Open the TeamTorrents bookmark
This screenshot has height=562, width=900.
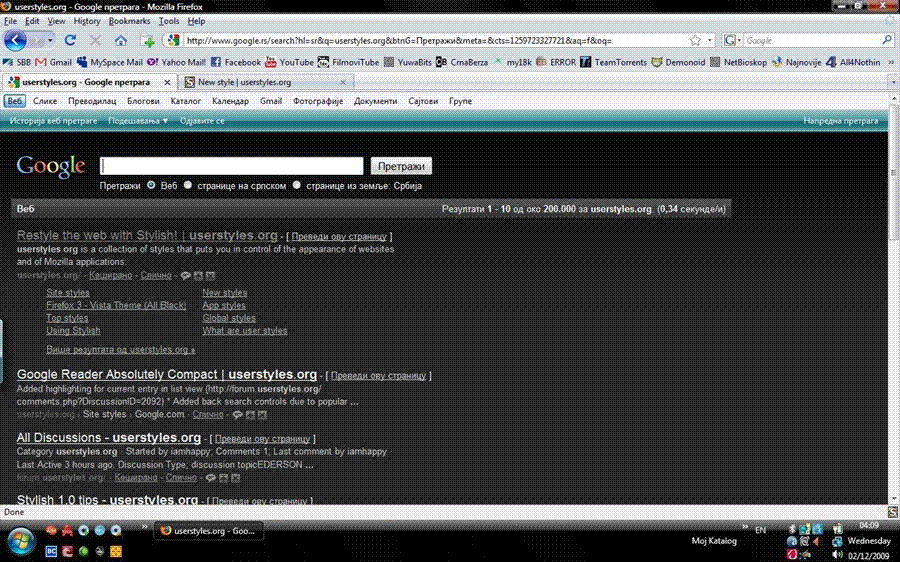614,62
